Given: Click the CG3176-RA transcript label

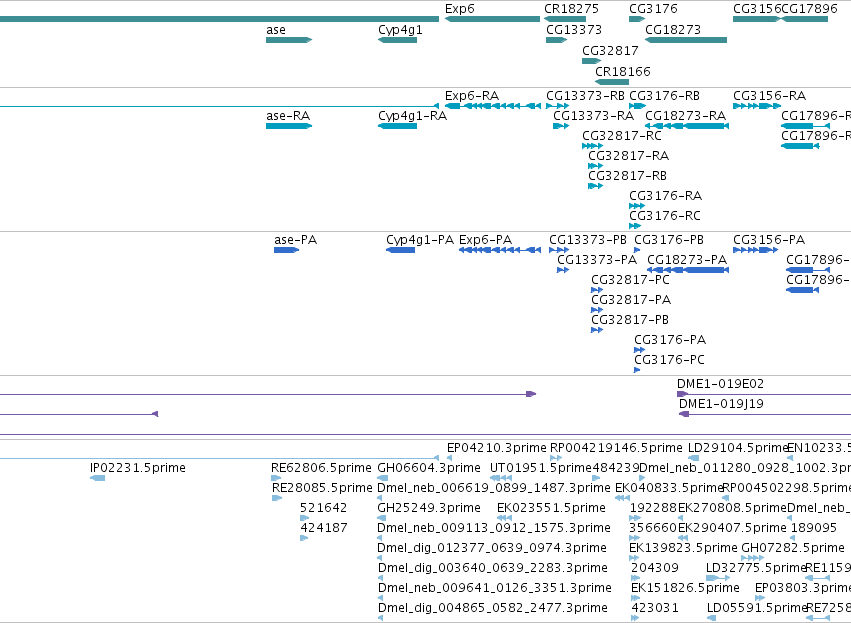Looking at the screenshot, I should pyautogui.click(x=665, y=196).
